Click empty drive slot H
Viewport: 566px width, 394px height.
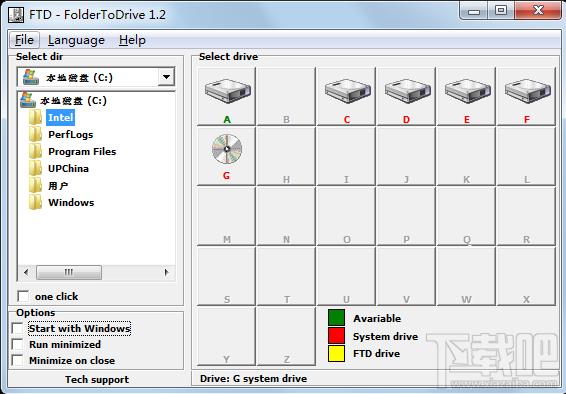click(286, 156)
